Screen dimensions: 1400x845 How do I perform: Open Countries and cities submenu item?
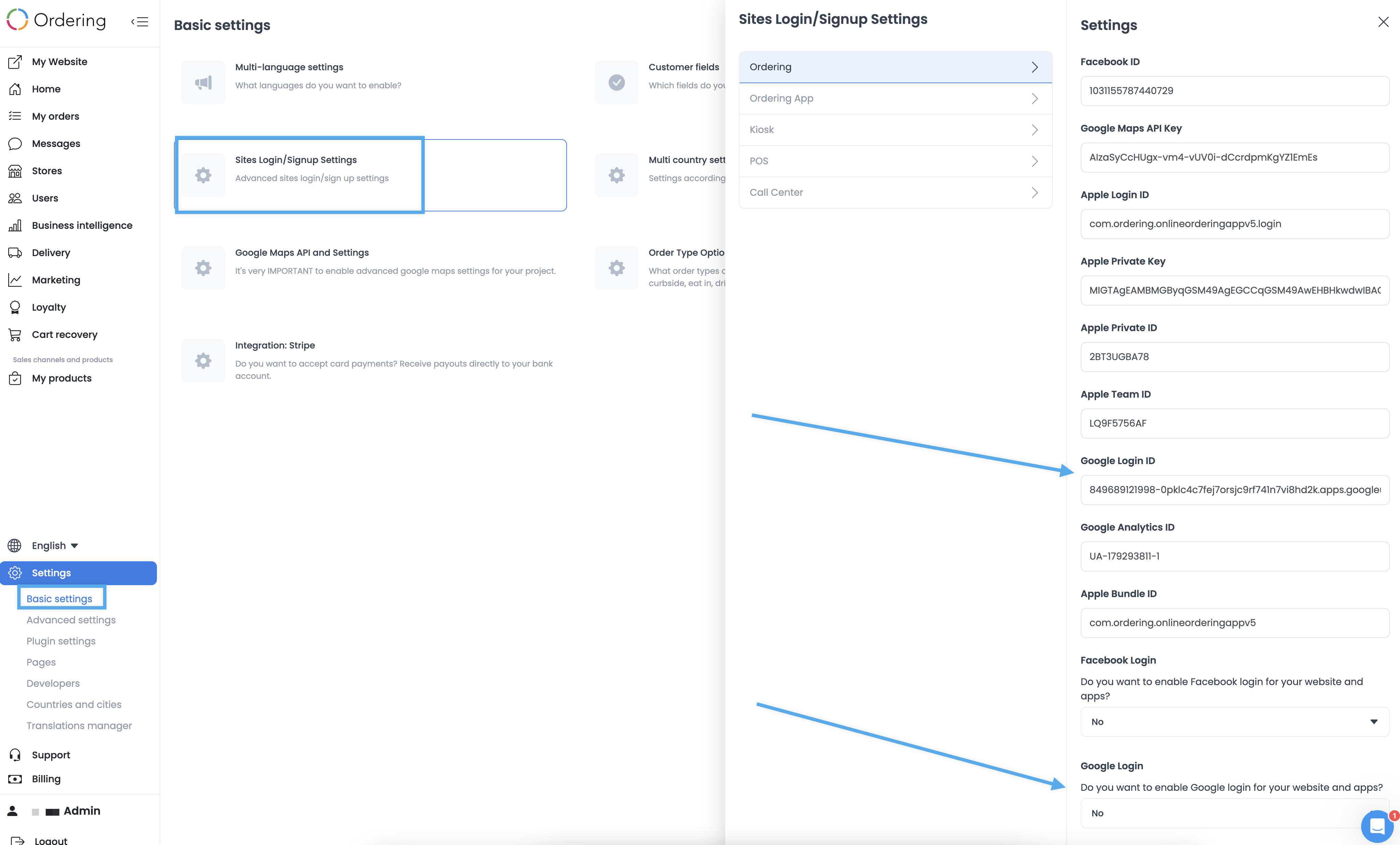pyautogui.click(x=74, y=704)
